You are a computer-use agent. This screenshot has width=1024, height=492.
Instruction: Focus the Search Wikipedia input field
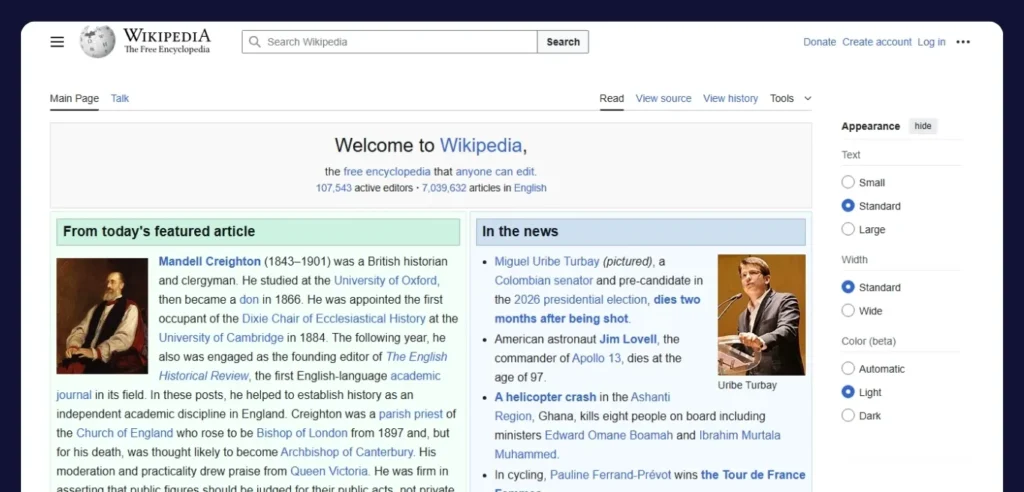pyautogui.click(x=390, y=42)
